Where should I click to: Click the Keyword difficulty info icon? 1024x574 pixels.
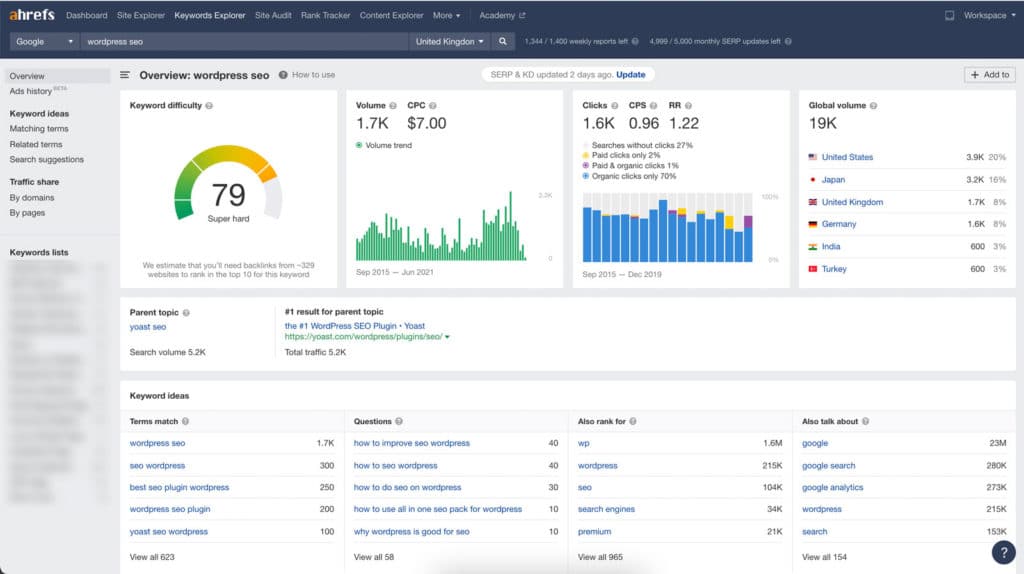[209, 106]
